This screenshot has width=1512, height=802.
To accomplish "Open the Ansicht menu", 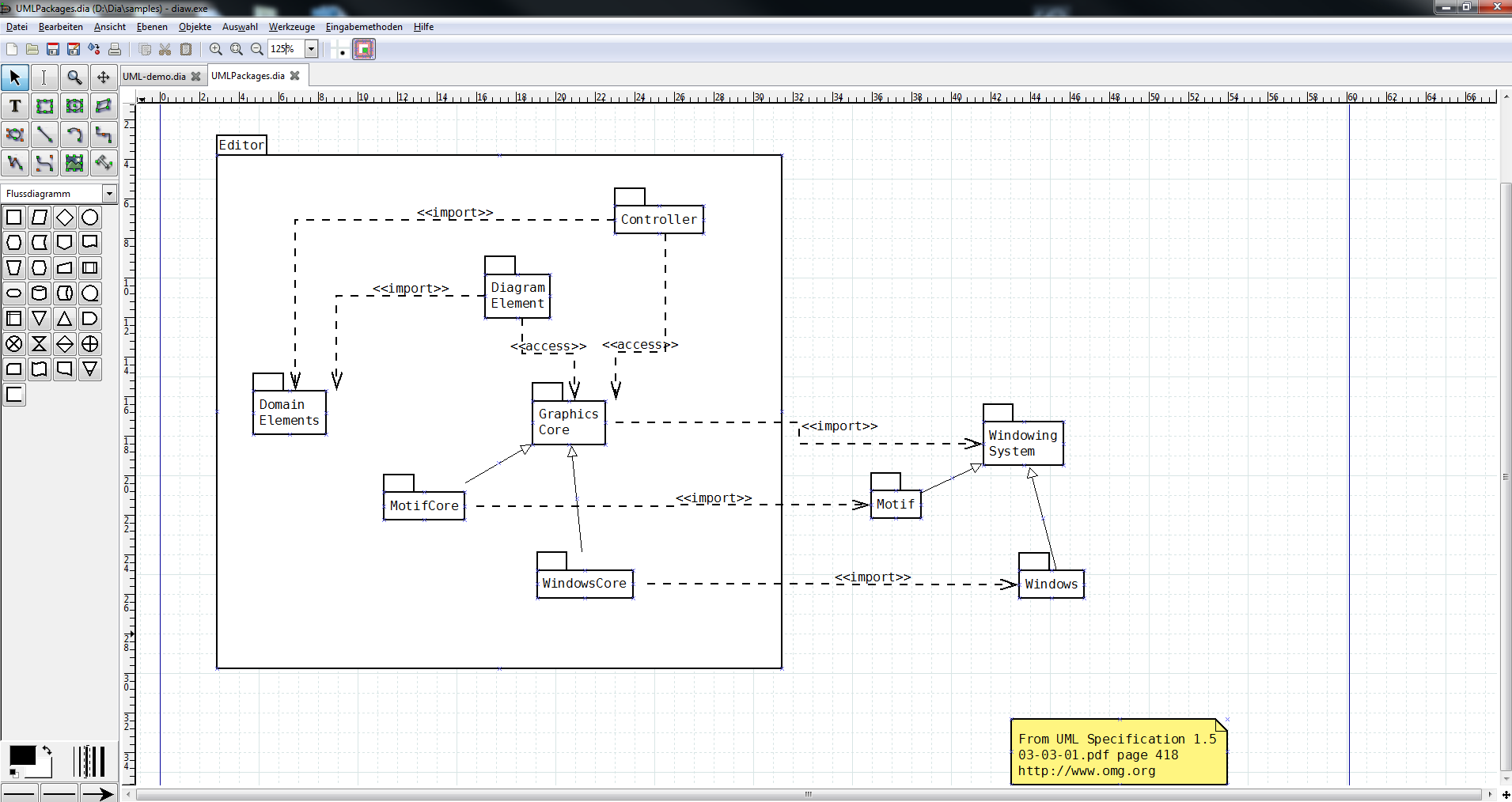I will coord(110,27).
